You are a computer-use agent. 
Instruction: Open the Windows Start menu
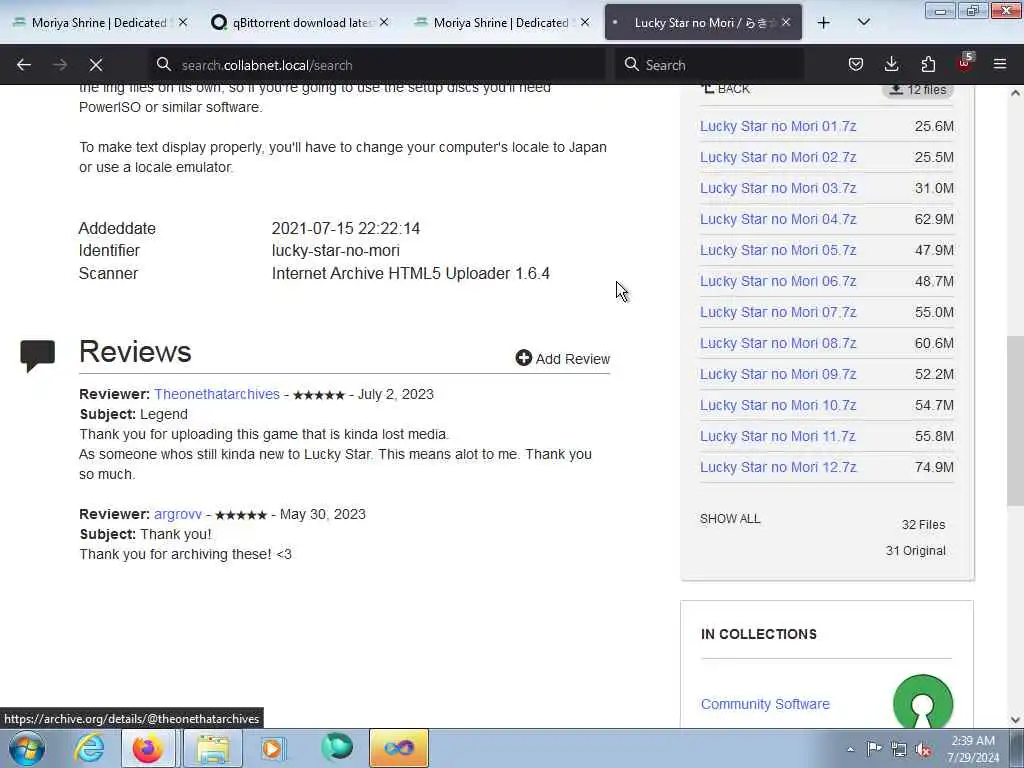click(x=27, y=748)
